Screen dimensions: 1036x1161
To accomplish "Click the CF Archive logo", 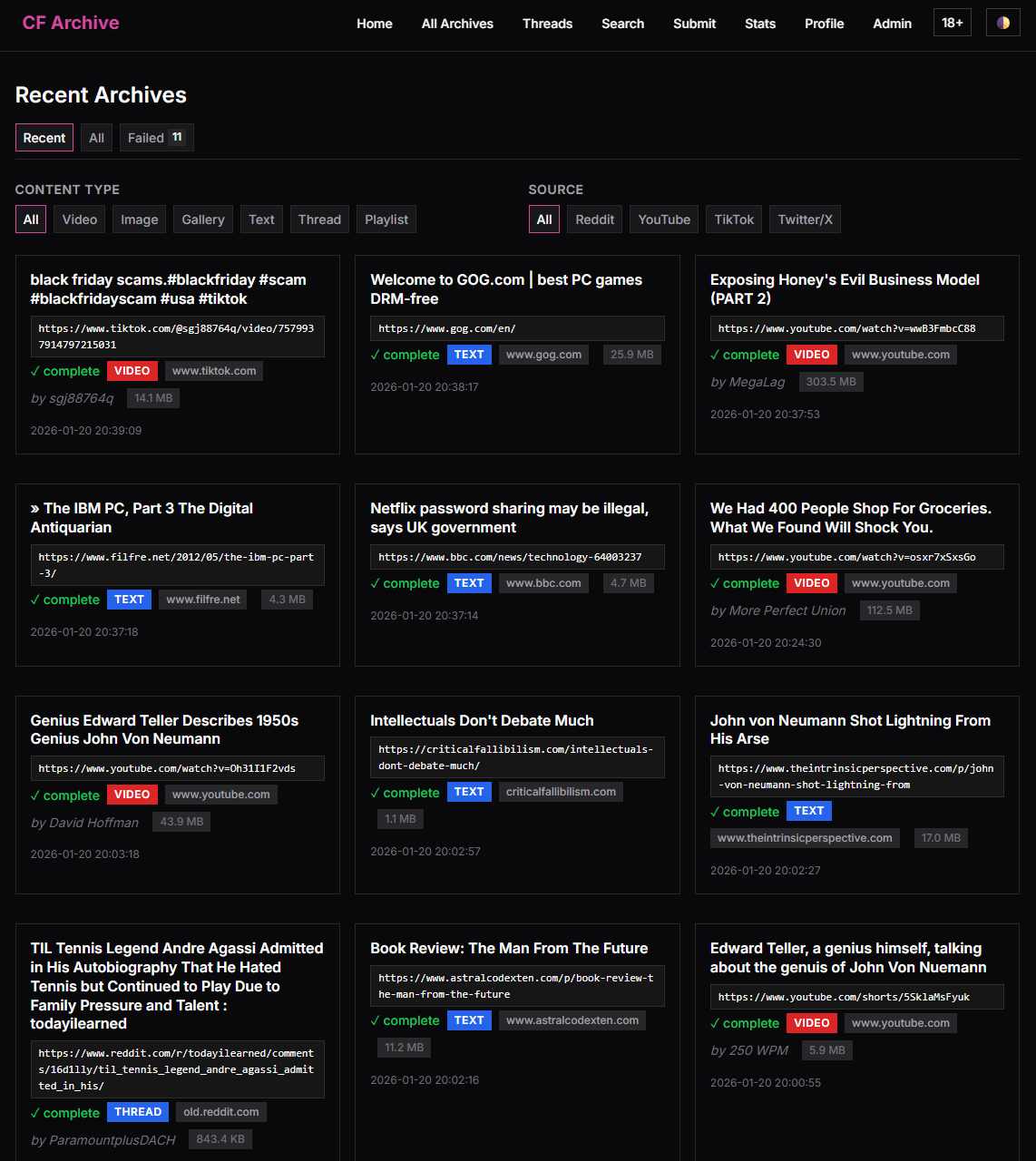I will (x=71, y=23).
